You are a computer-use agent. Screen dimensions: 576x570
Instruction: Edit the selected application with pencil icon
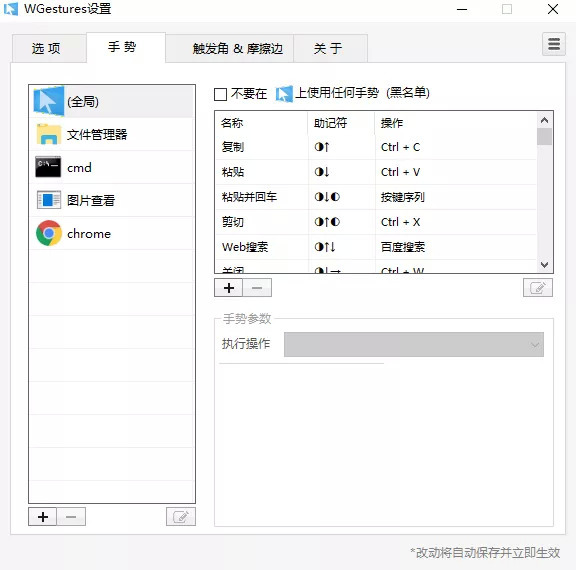tap(181, 517)
